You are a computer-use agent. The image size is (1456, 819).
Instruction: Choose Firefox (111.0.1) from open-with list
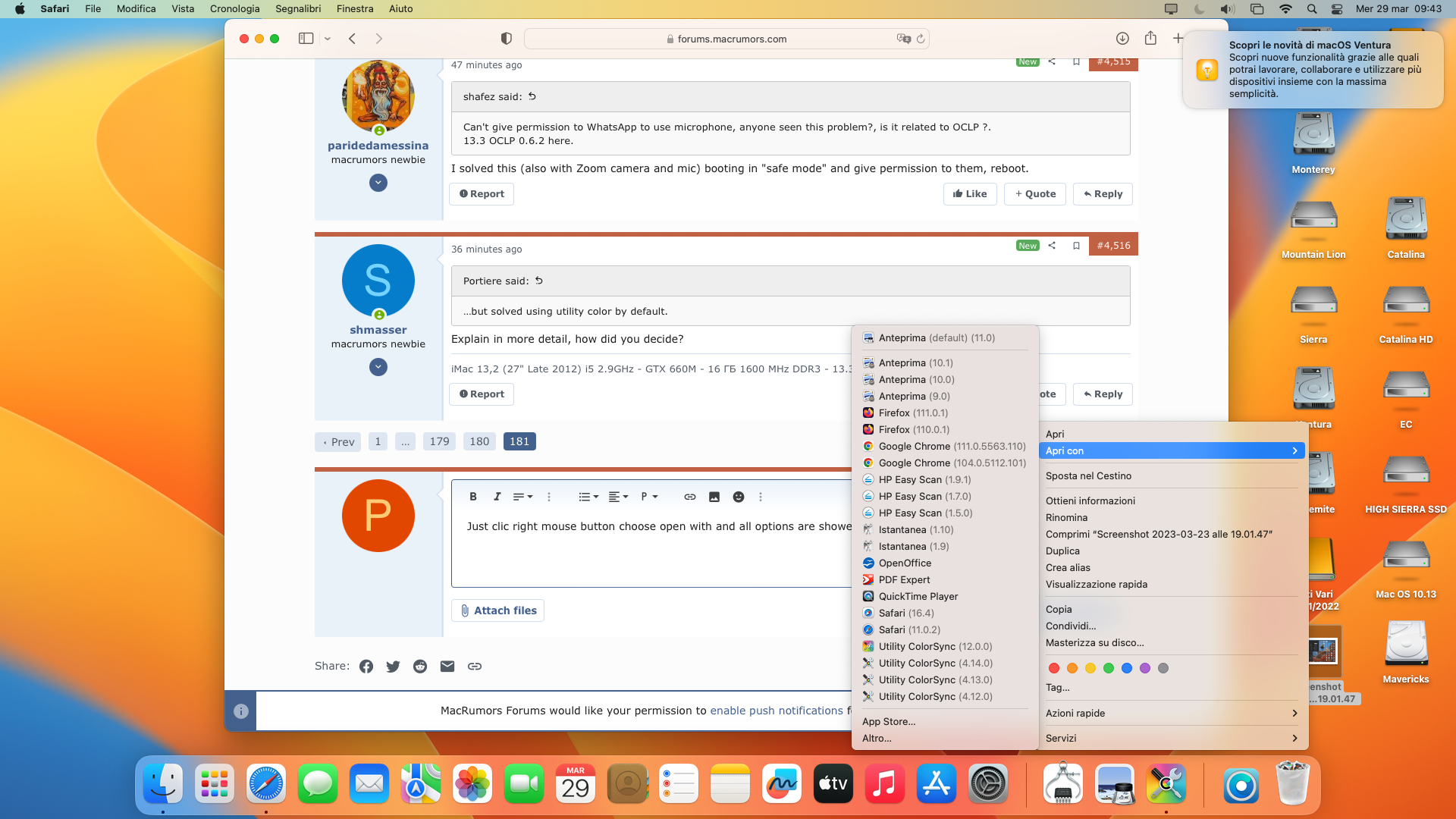912,413
